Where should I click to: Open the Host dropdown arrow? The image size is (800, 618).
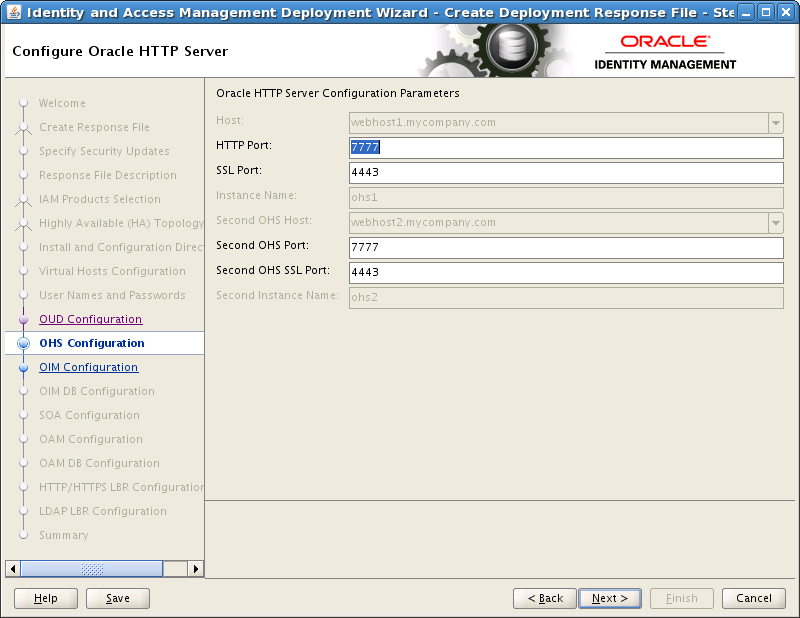[x=776, y=122]
